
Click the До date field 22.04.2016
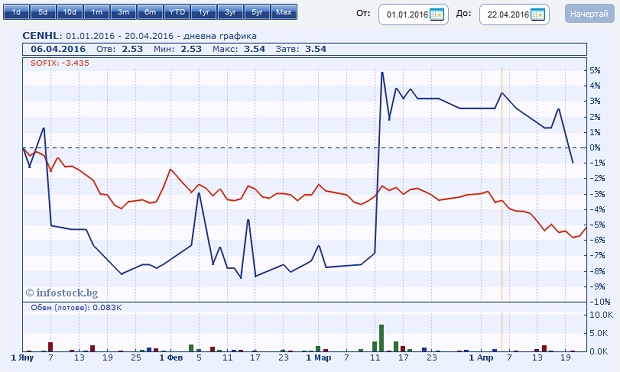click(514, 15)
